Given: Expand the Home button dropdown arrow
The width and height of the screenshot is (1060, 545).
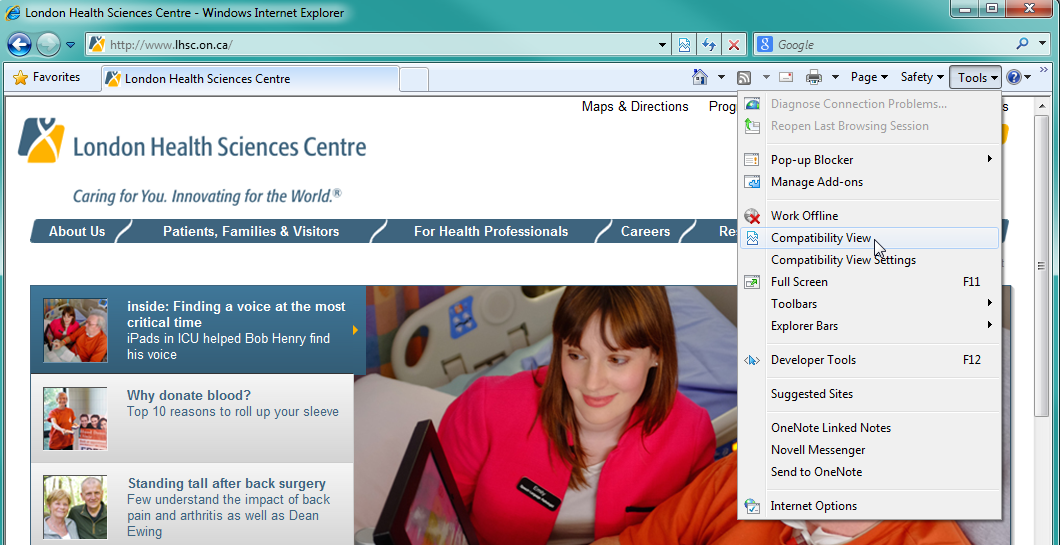Looking at the screenshot, I should [x=721, y=78].
